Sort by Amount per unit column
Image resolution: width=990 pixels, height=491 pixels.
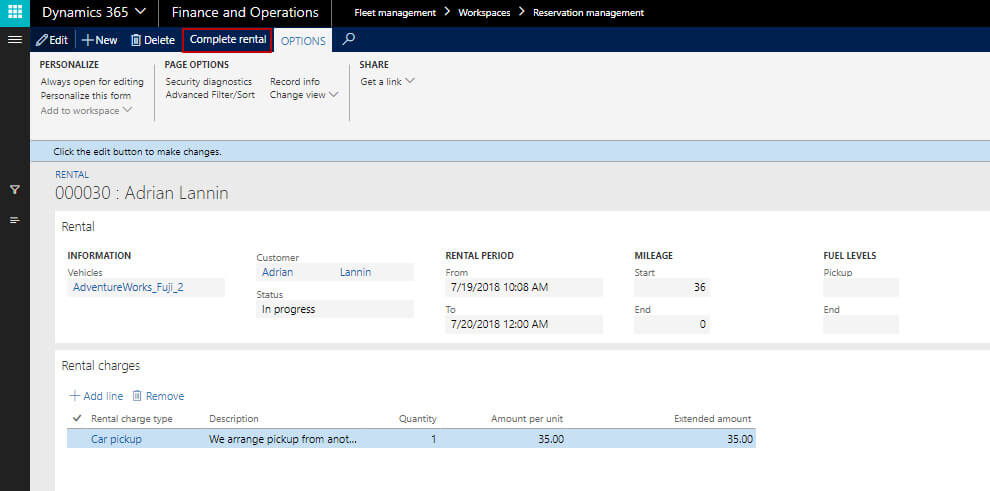coord(527,418)
